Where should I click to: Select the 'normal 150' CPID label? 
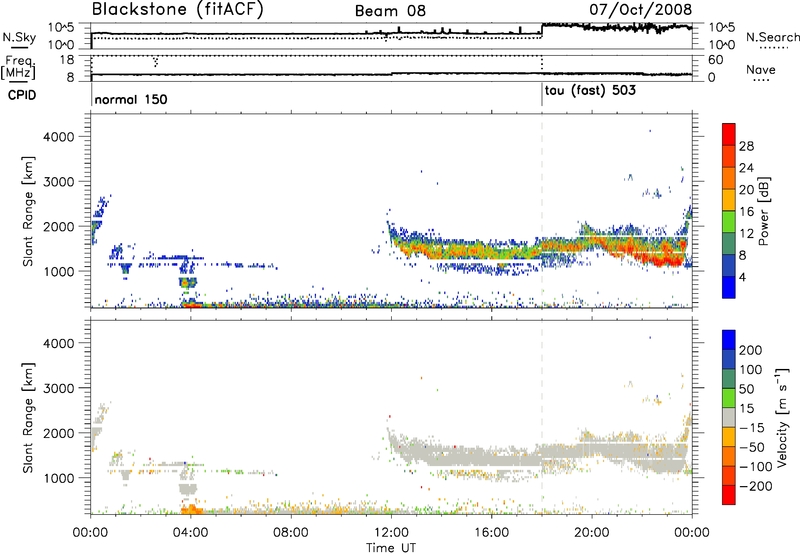tap(131, 99)
